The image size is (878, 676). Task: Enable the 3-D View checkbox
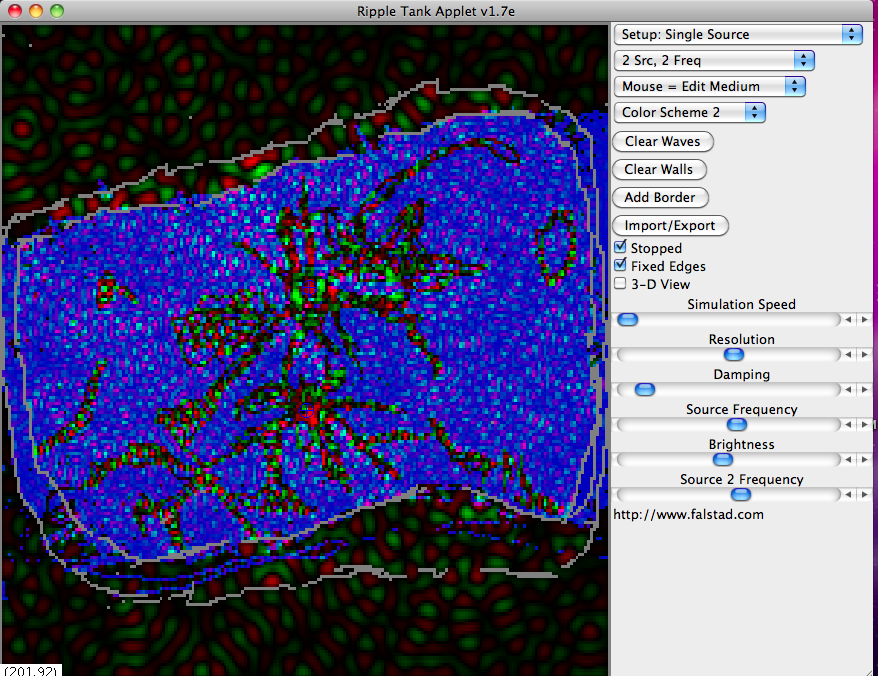pyautogui.click(x=620, y=283)
